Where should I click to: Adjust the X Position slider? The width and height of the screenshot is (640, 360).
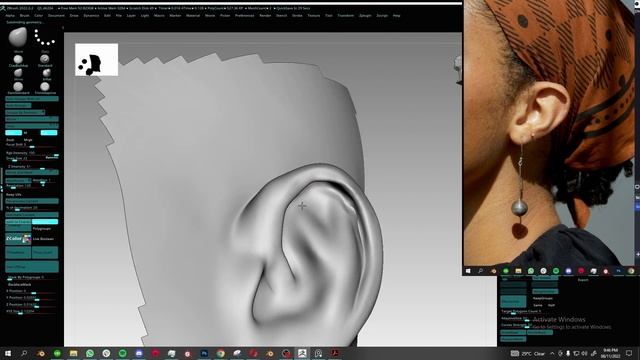click(31, 291)
